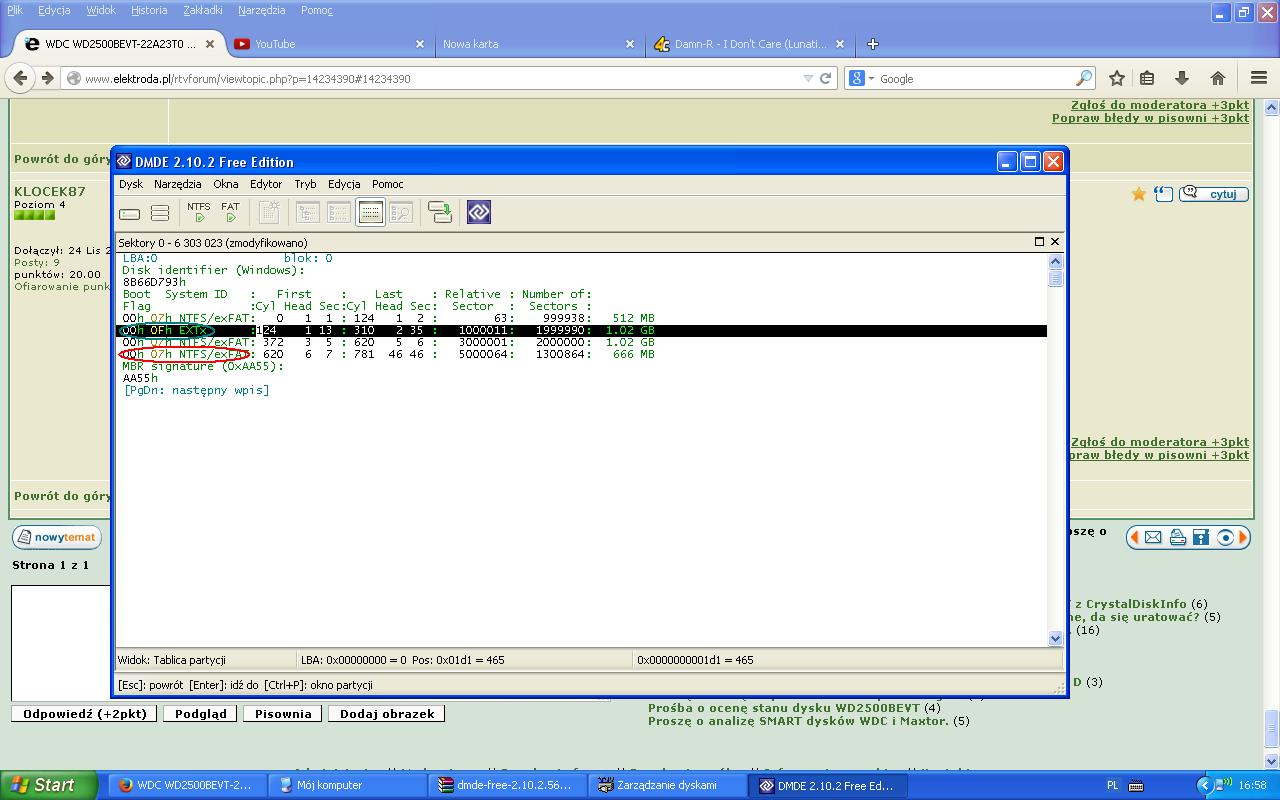Open the search engine selector dropdown

pyautogui.click(x=861, y=78)
